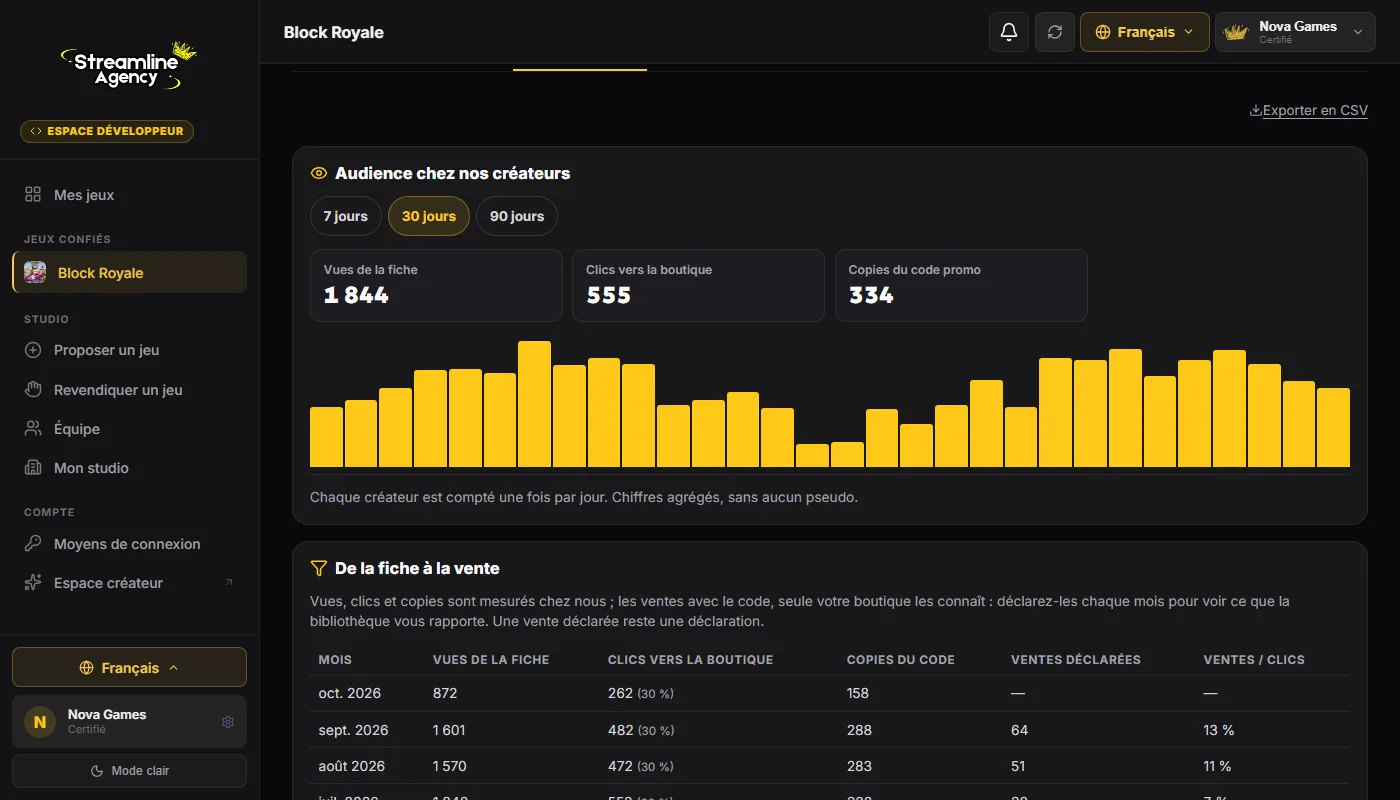Image resolution: width=1400 pixels, height=800 pixels.
Task: Click the Block Royale game thumbnail in sidebar
Action: click(35, 272)
